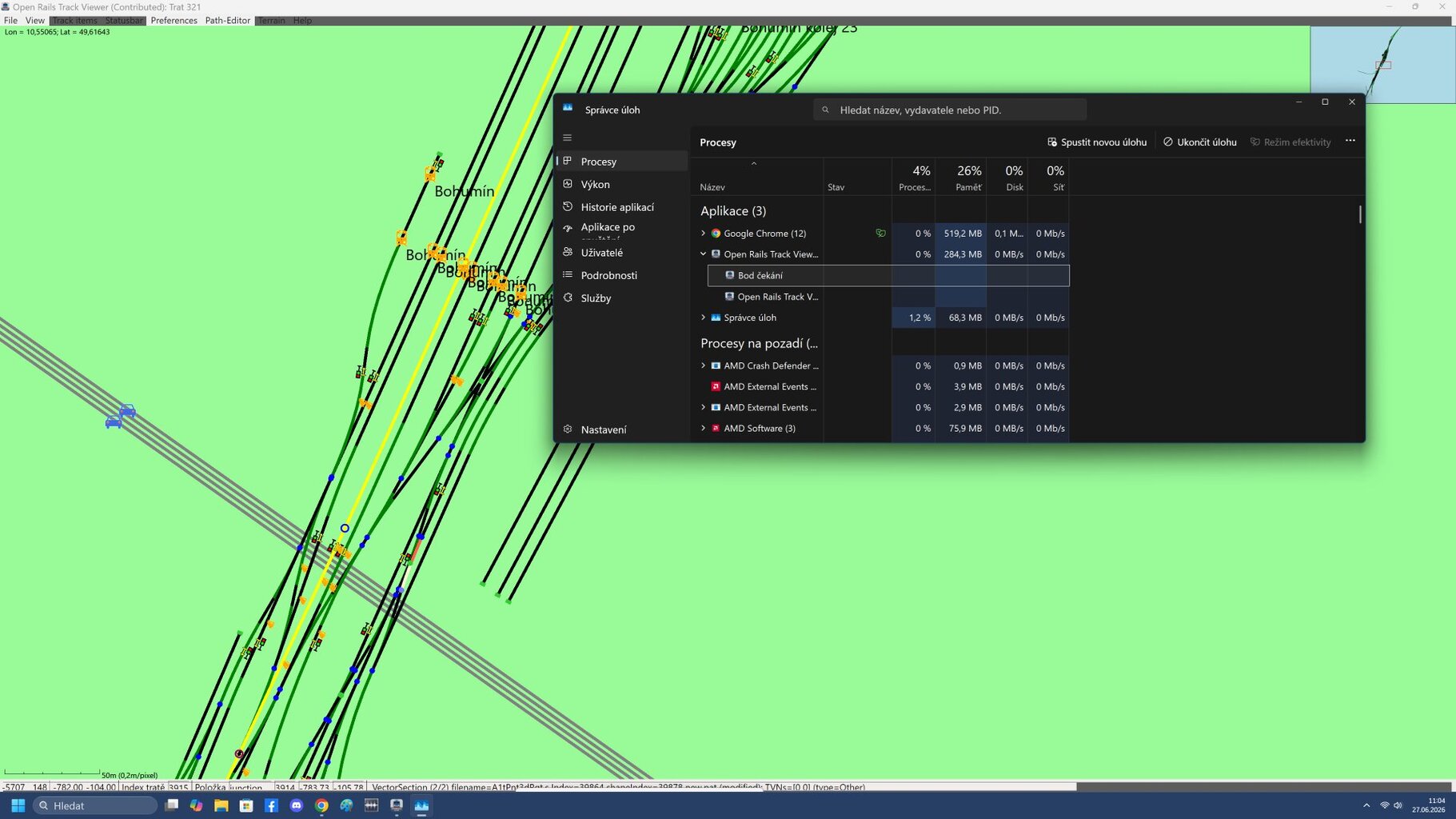1456x819 pixels.
Task: Sort by the Stav column header
Action: 857,178
